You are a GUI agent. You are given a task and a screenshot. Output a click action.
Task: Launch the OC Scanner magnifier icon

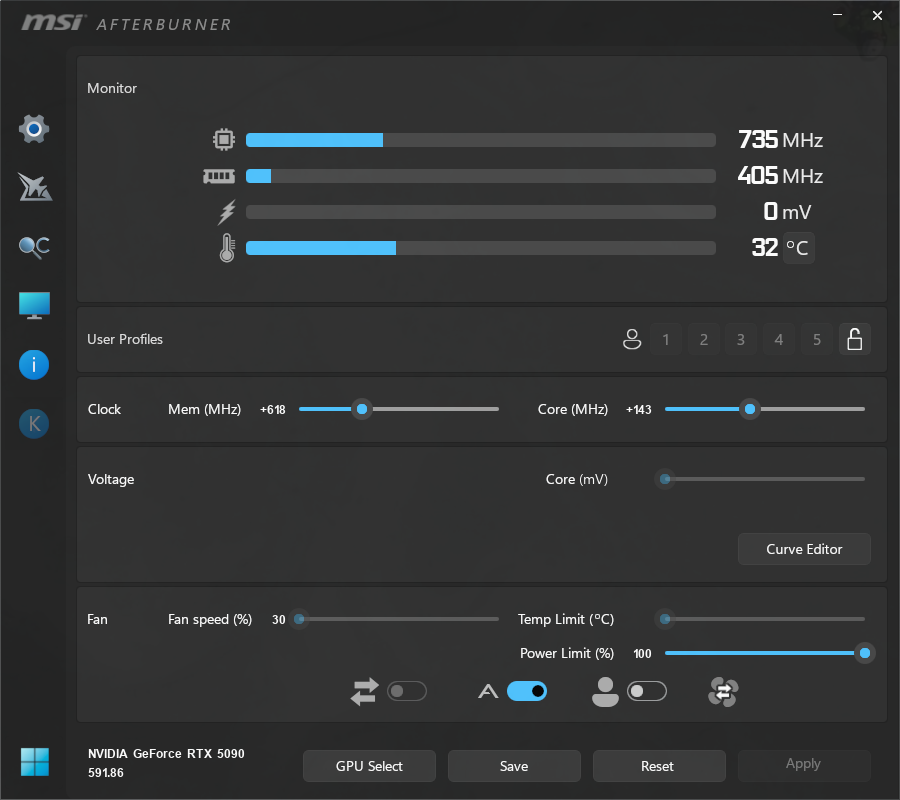33,246
